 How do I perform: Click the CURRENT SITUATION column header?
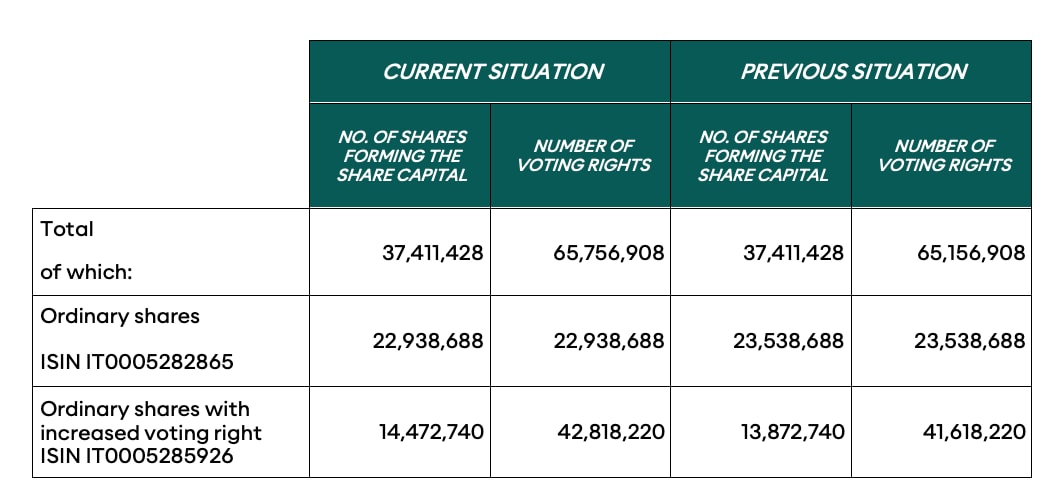[493, 72]
